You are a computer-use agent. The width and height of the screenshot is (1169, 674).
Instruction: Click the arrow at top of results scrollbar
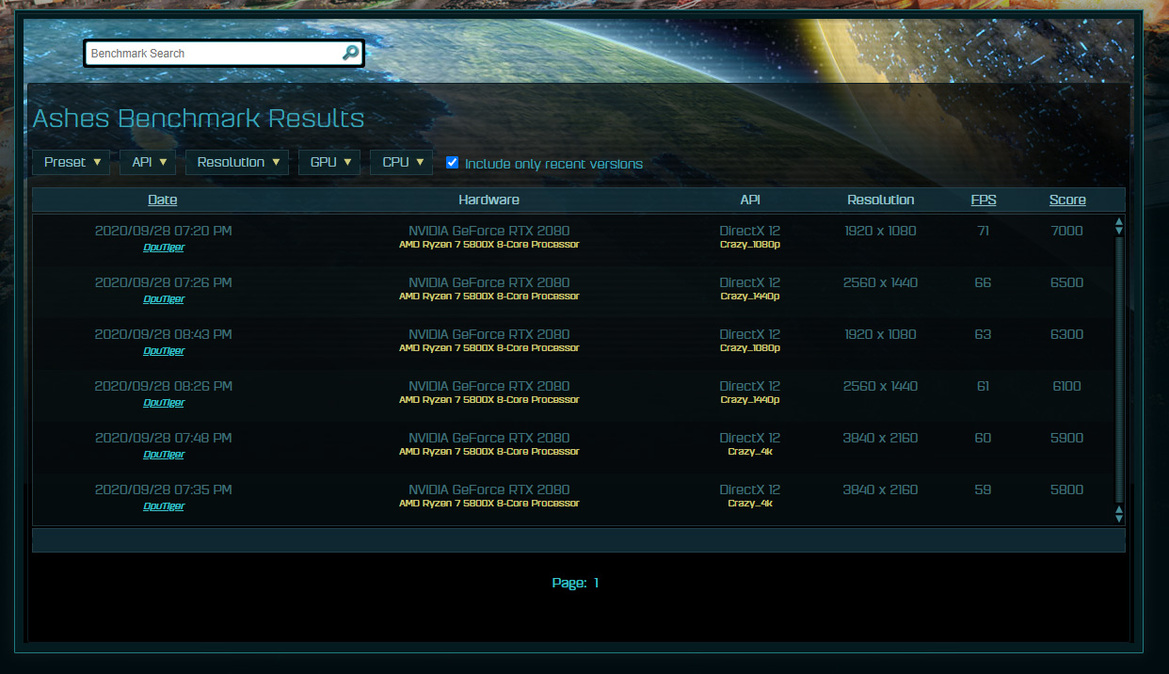pyautogui.click(x=1118, y=222)
